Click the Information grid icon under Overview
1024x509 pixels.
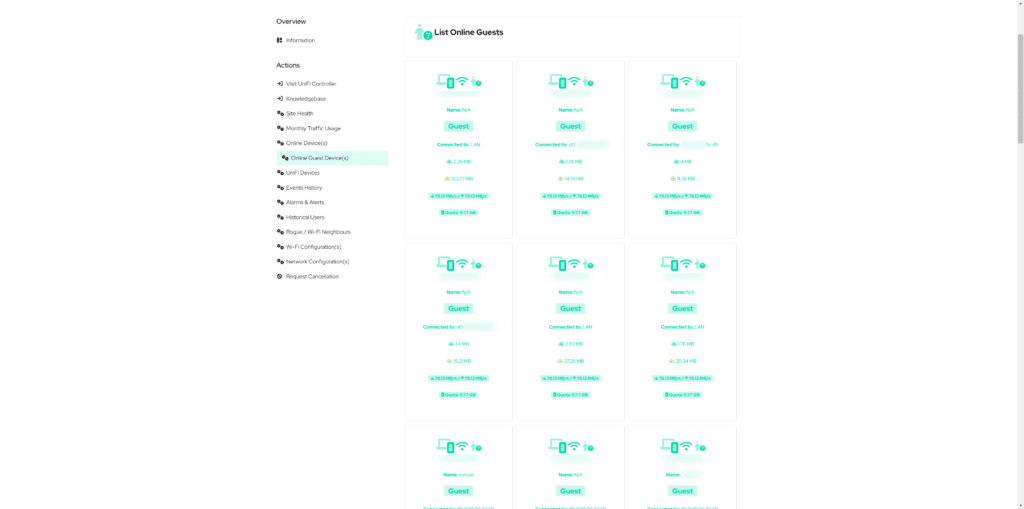(x=280, y=41)
